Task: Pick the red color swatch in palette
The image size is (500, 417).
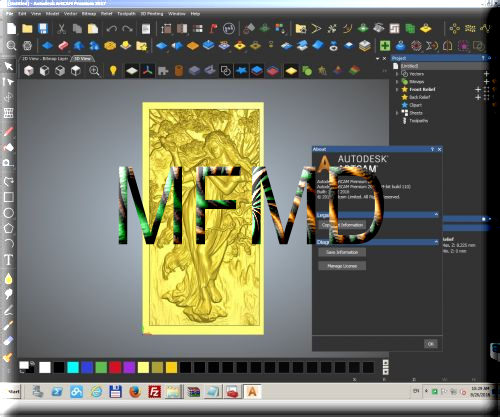Action: point(115,368)
